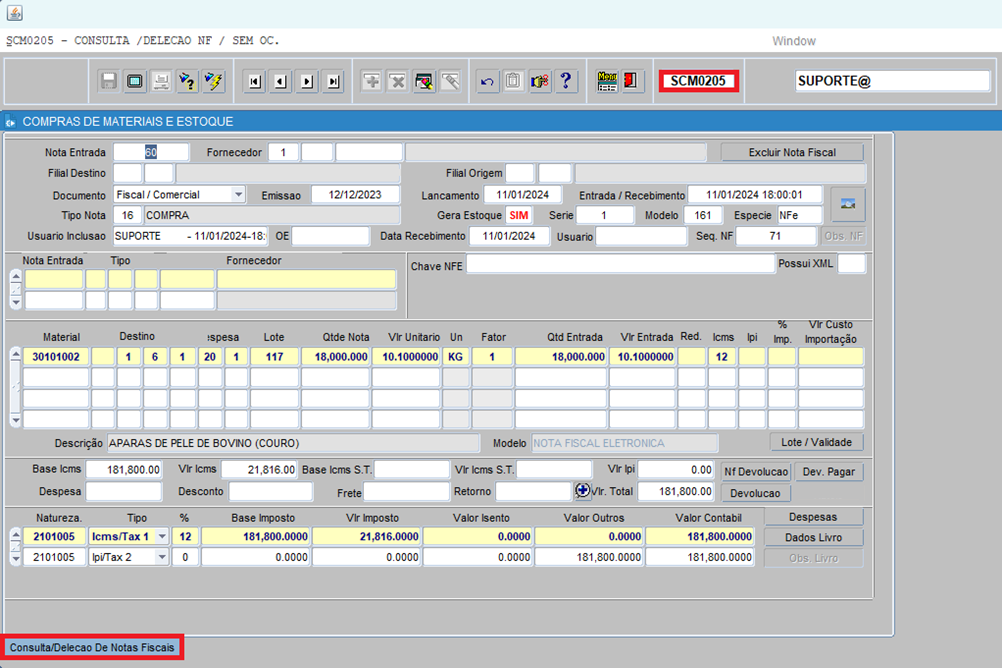Click the printer icon in toolbar
The height and width of the screenshot is (668, 1002).
point(161,81)
